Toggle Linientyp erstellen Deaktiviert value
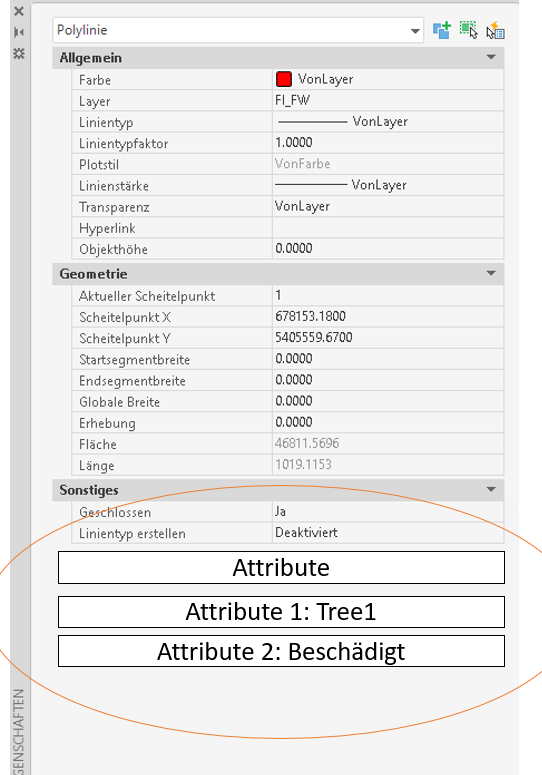542x775 pixels. [388, 533]
